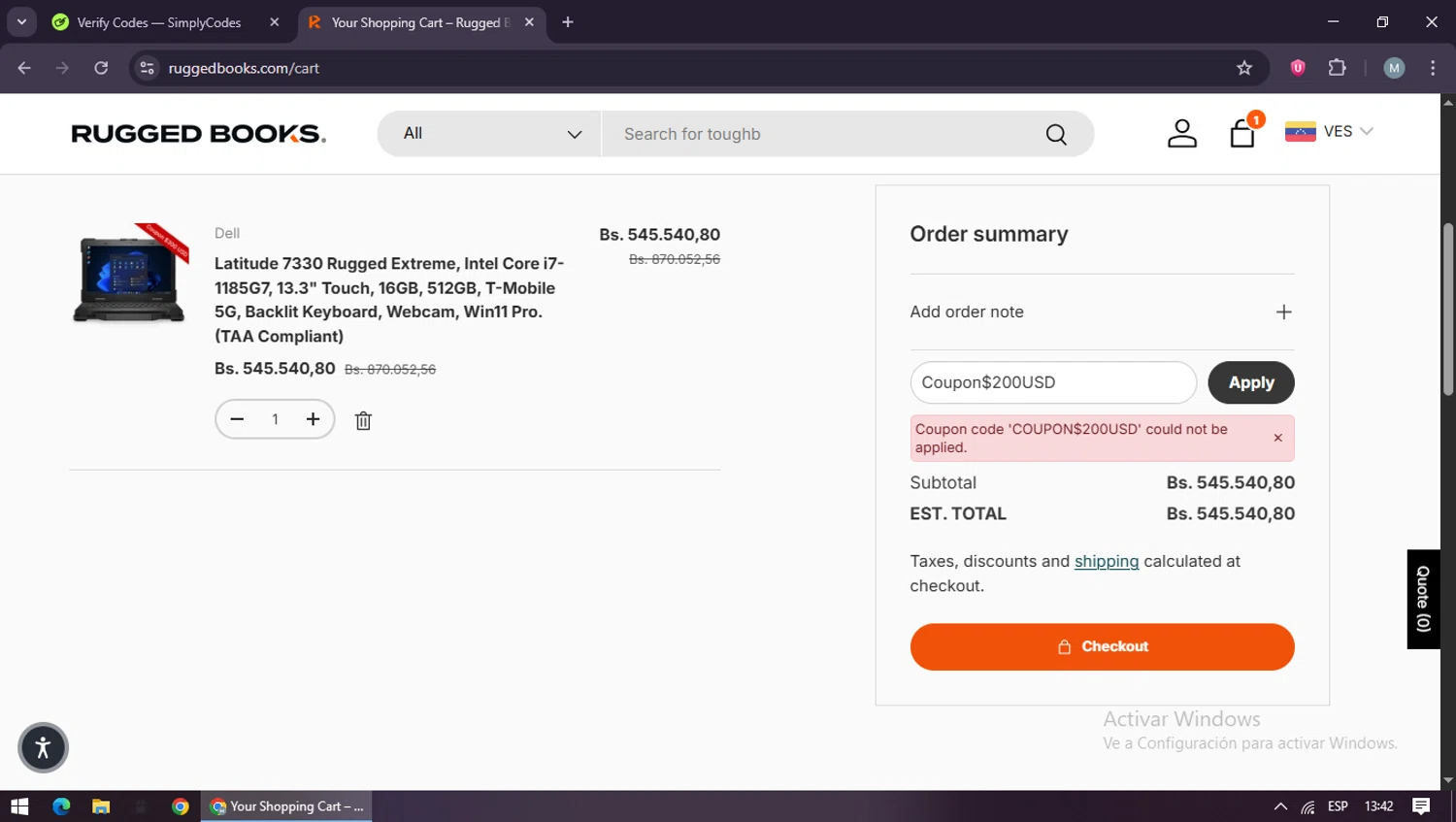
Task: Go back to the previous page
Action: [x=24, y=68]
